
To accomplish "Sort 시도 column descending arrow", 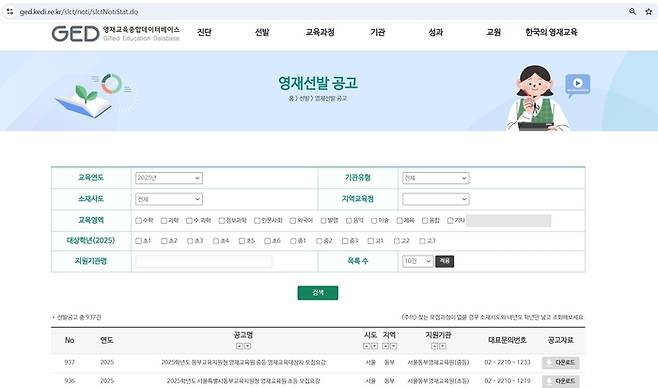I will tap(374, 346).
